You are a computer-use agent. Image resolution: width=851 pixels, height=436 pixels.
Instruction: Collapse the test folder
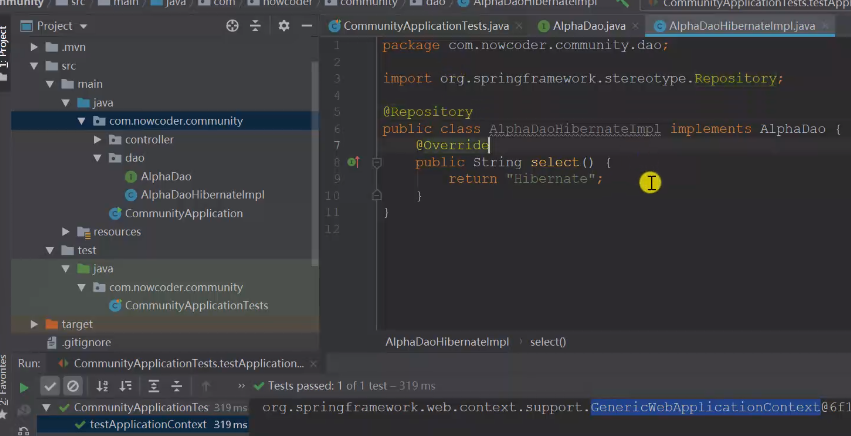click(x=50, y=250)
